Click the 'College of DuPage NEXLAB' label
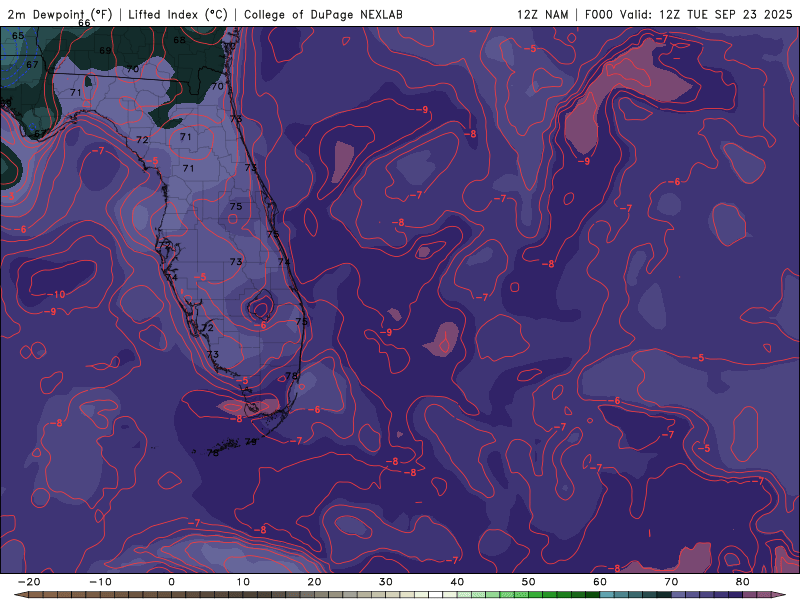The image size is (800, 600). point(323,14)
